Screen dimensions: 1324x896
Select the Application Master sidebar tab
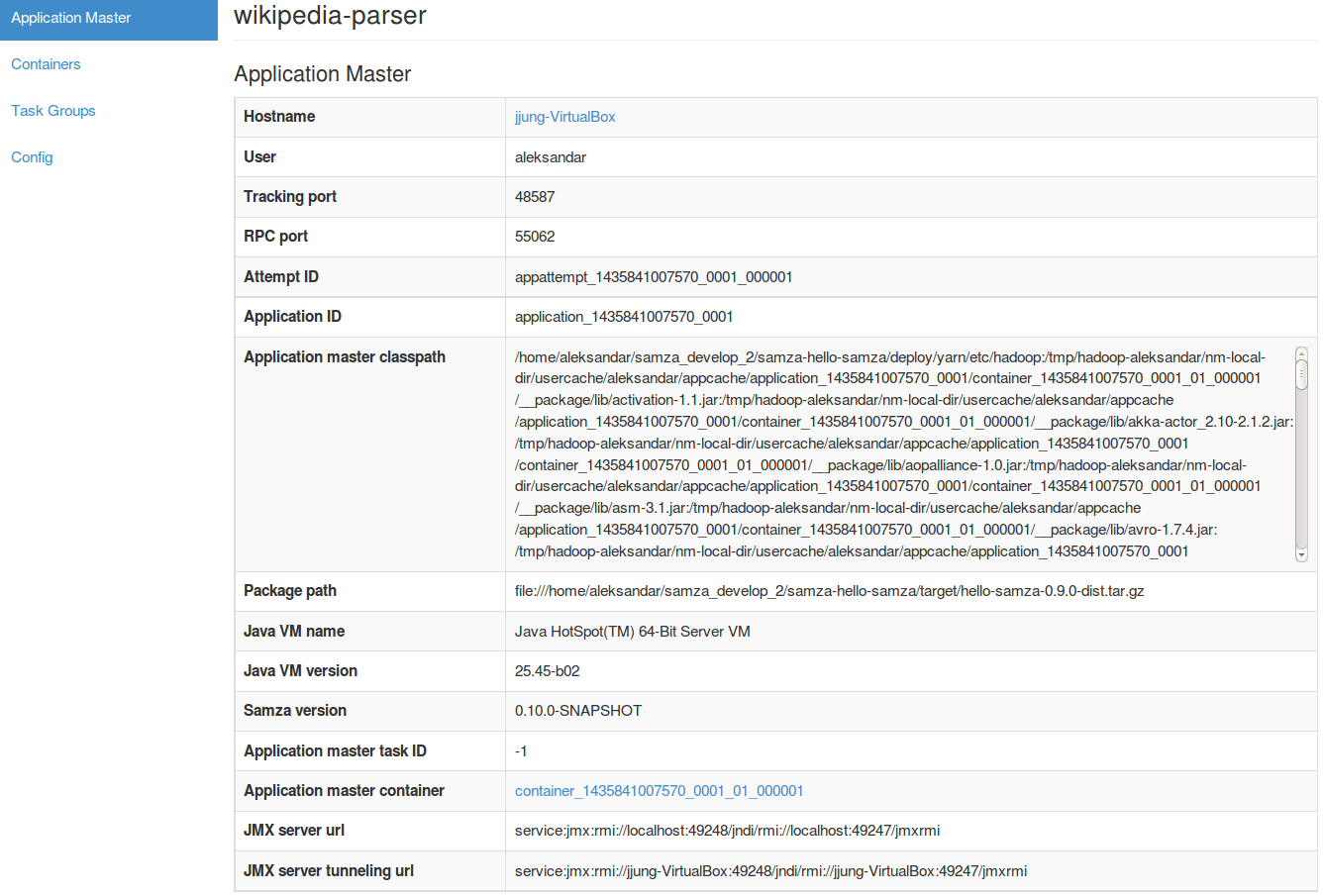pyautogui.click(x=108, y=18)
